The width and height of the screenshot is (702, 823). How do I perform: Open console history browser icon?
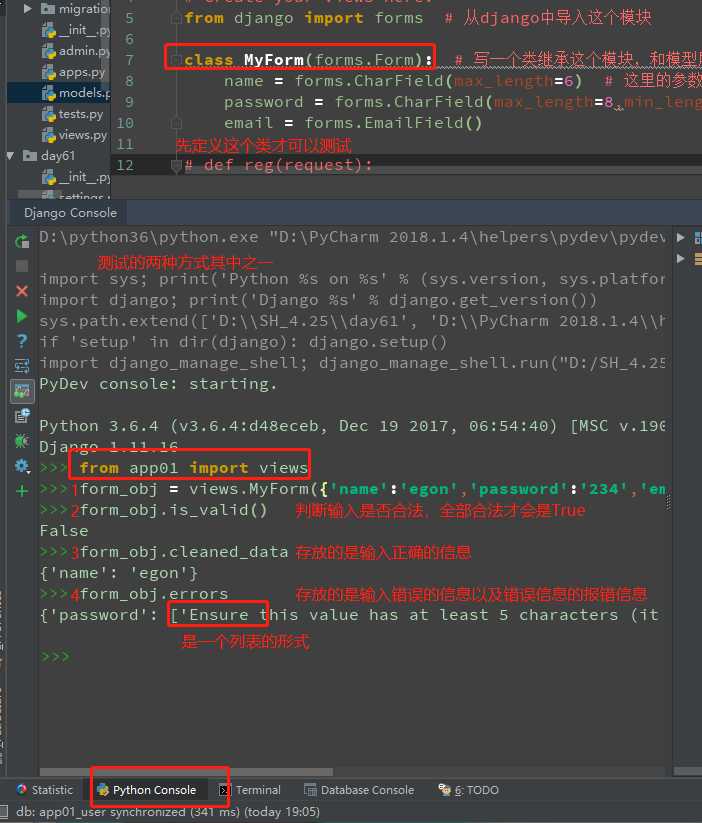(22, 416)
